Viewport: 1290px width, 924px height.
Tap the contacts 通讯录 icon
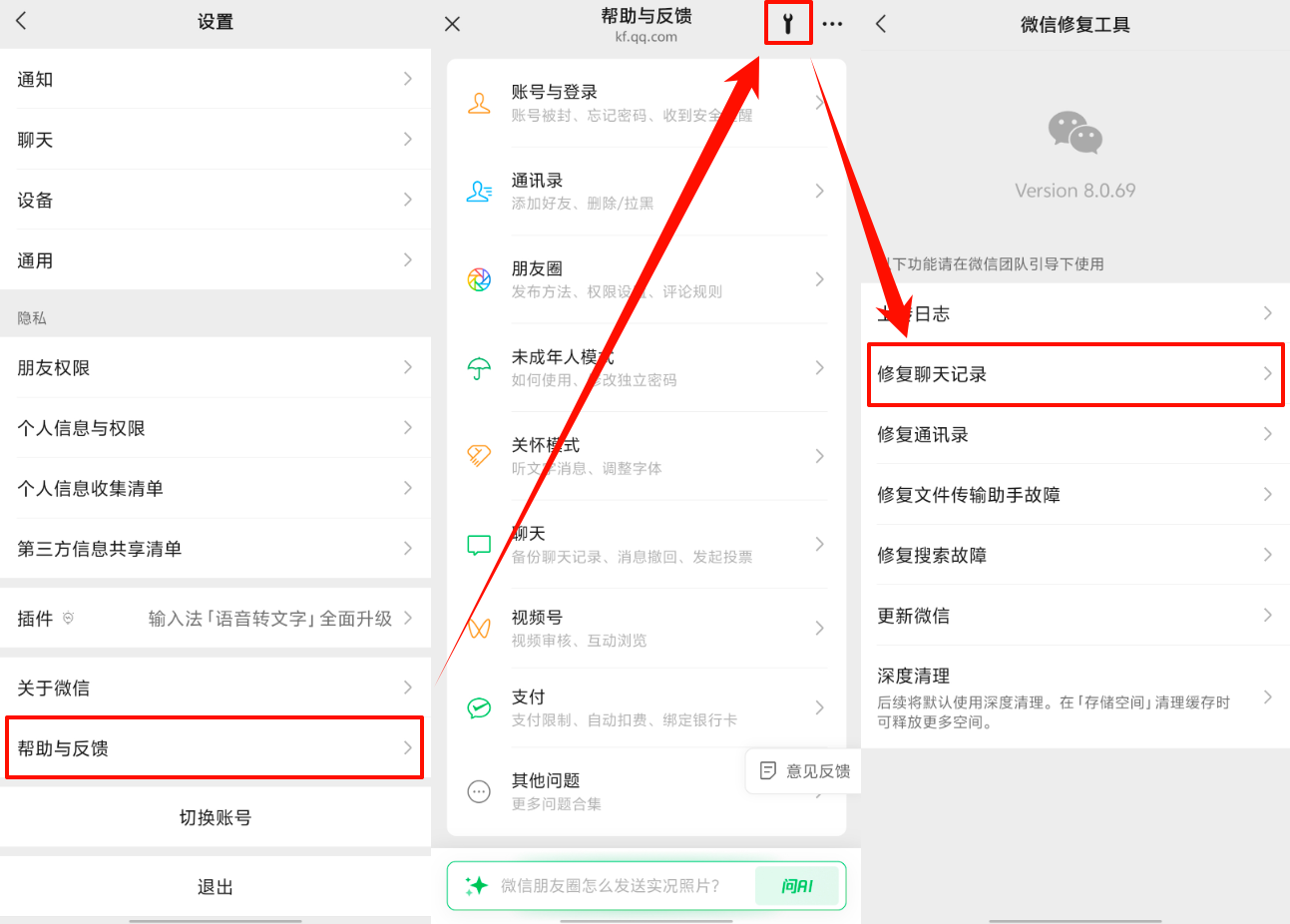[x=479, y=192]
